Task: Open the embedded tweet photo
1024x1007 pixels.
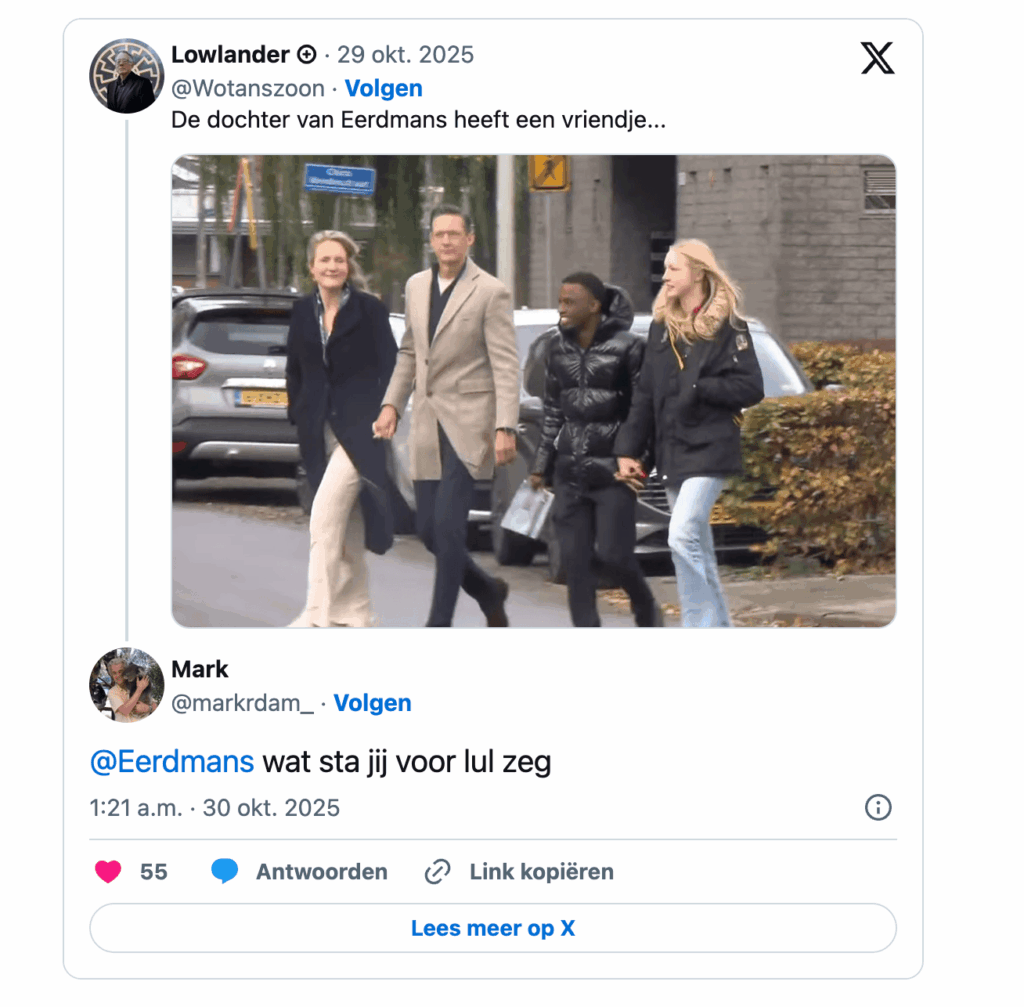Action: tap(533, 391)
